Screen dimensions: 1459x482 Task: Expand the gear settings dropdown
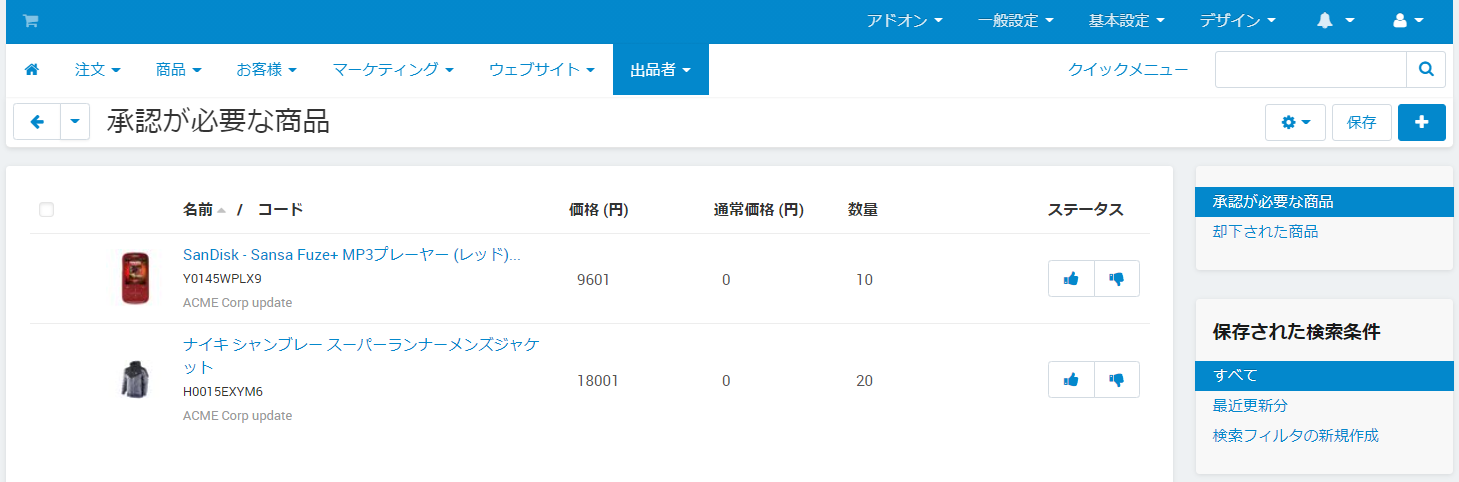coord(1294,122)
